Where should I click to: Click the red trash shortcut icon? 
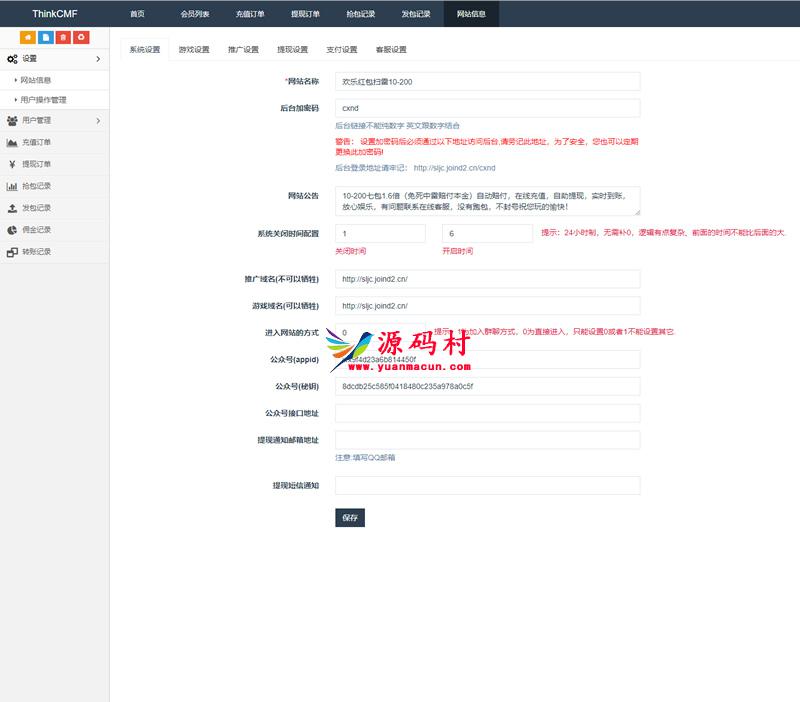click(x=63, y=37)
